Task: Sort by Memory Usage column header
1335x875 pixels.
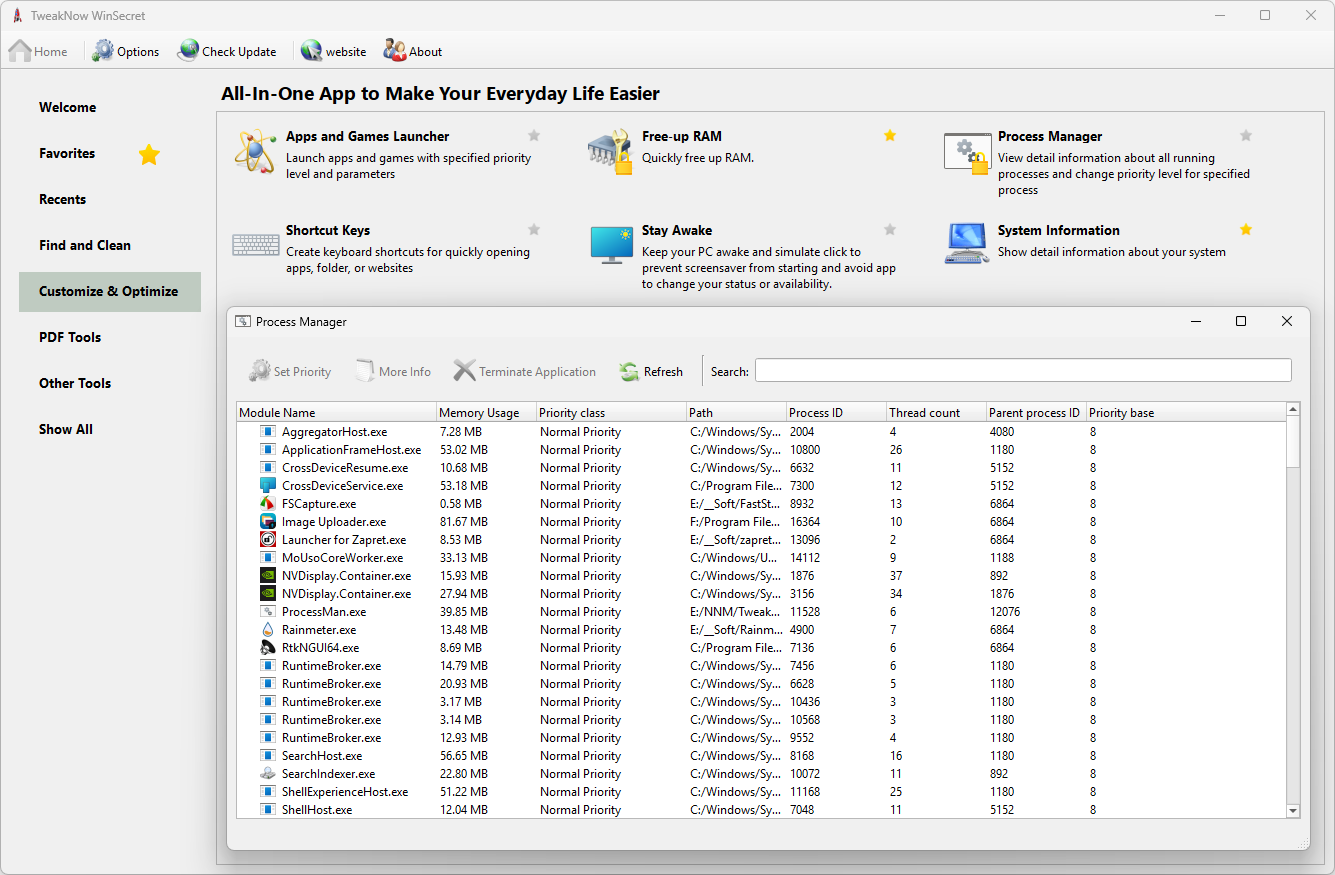Action: 487,412
